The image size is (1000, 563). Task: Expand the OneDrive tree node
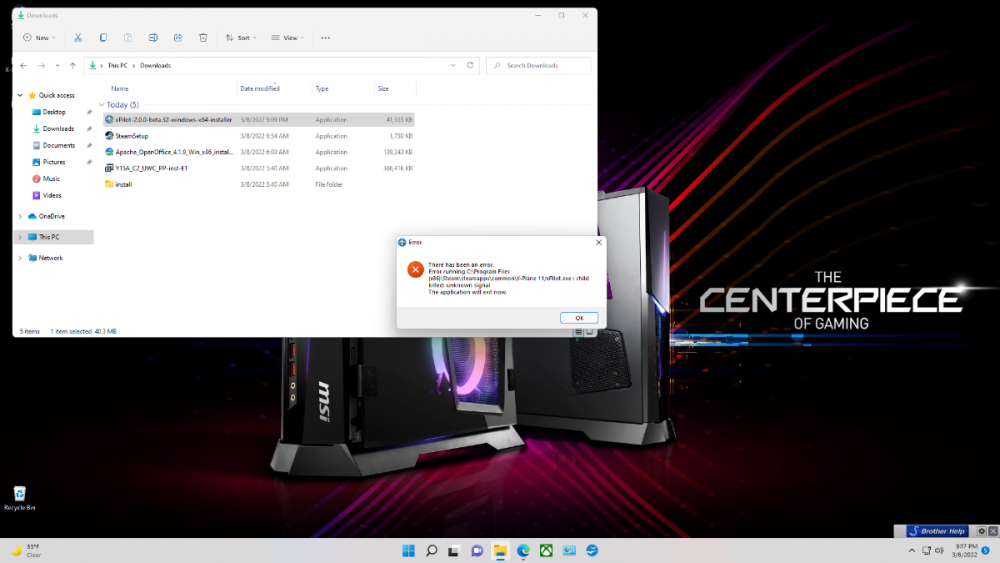click(x=20, y=216)
